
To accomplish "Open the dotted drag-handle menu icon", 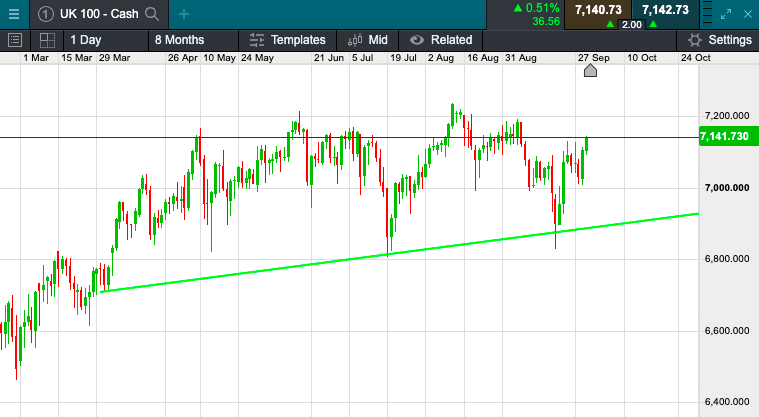I will (x=707, y=14).
